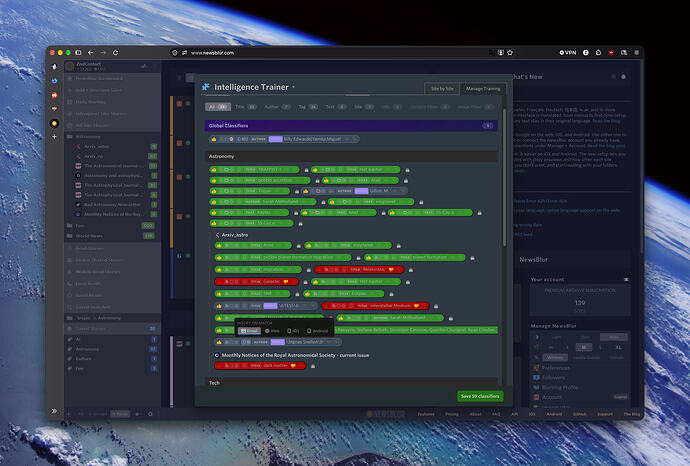Enable Web in Notify on Match popup
The height and width of the screenshot is (466, 690).
pyautogui.click(x=272, y=331)
